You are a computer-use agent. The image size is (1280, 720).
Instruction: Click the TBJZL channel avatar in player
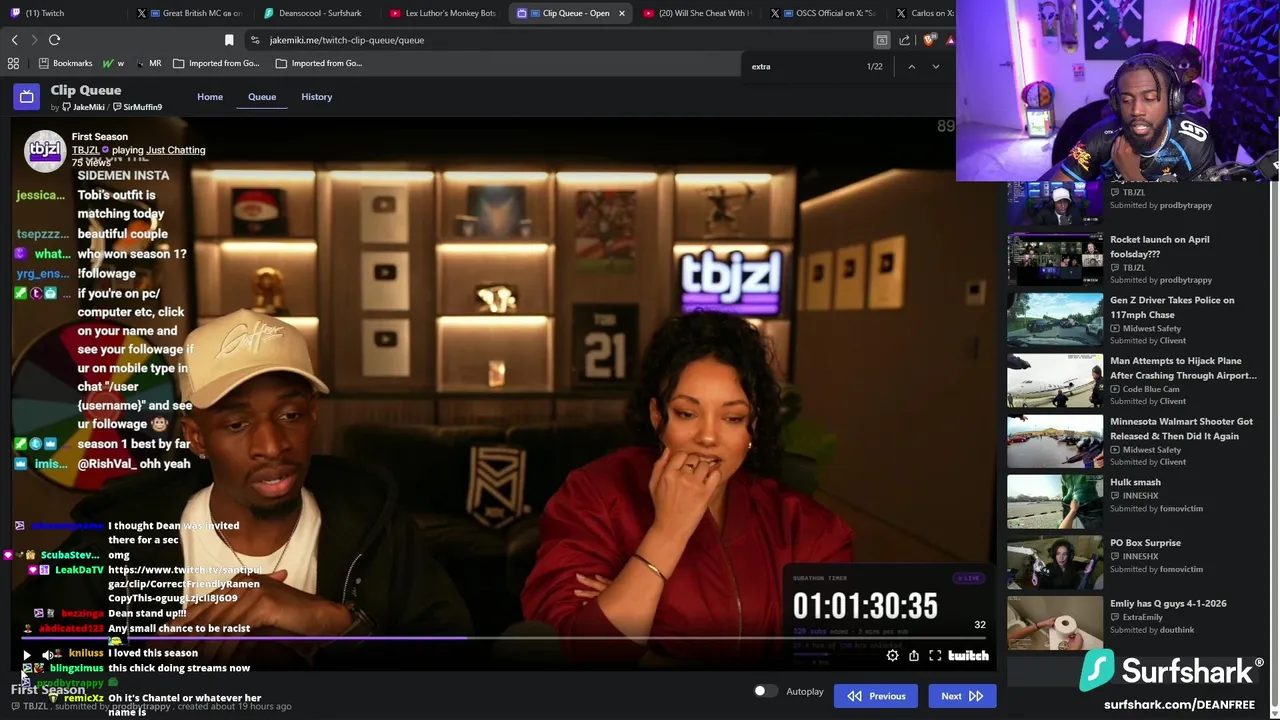(44, 150)
